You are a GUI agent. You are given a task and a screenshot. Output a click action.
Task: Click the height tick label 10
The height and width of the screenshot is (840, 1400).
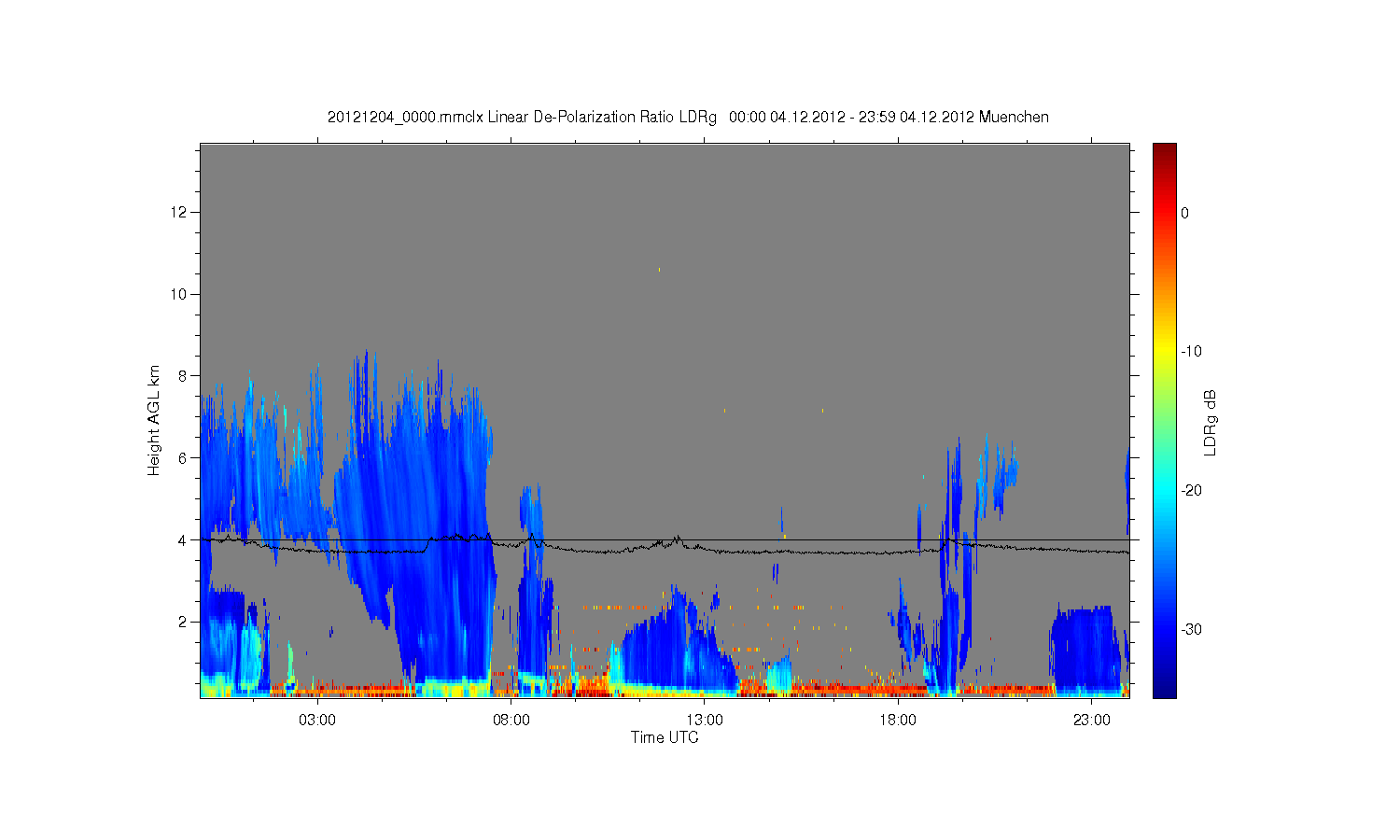pyautogui.click(x=180, y=294)
